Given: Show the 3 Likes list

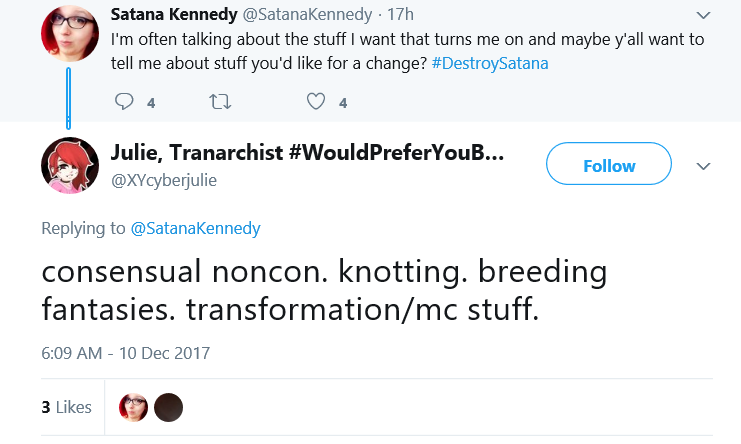Looking at the screenshot, I should click(67, 407).
